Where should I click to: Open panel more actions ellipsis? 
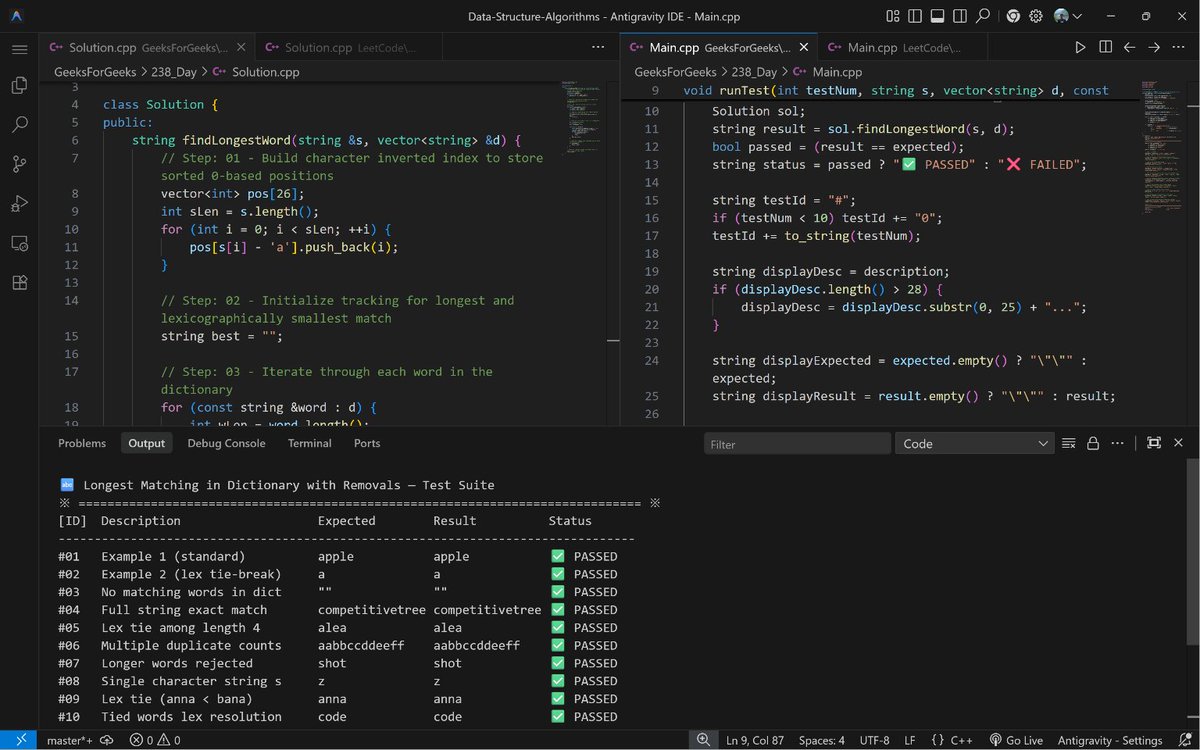click(1117, 443)
